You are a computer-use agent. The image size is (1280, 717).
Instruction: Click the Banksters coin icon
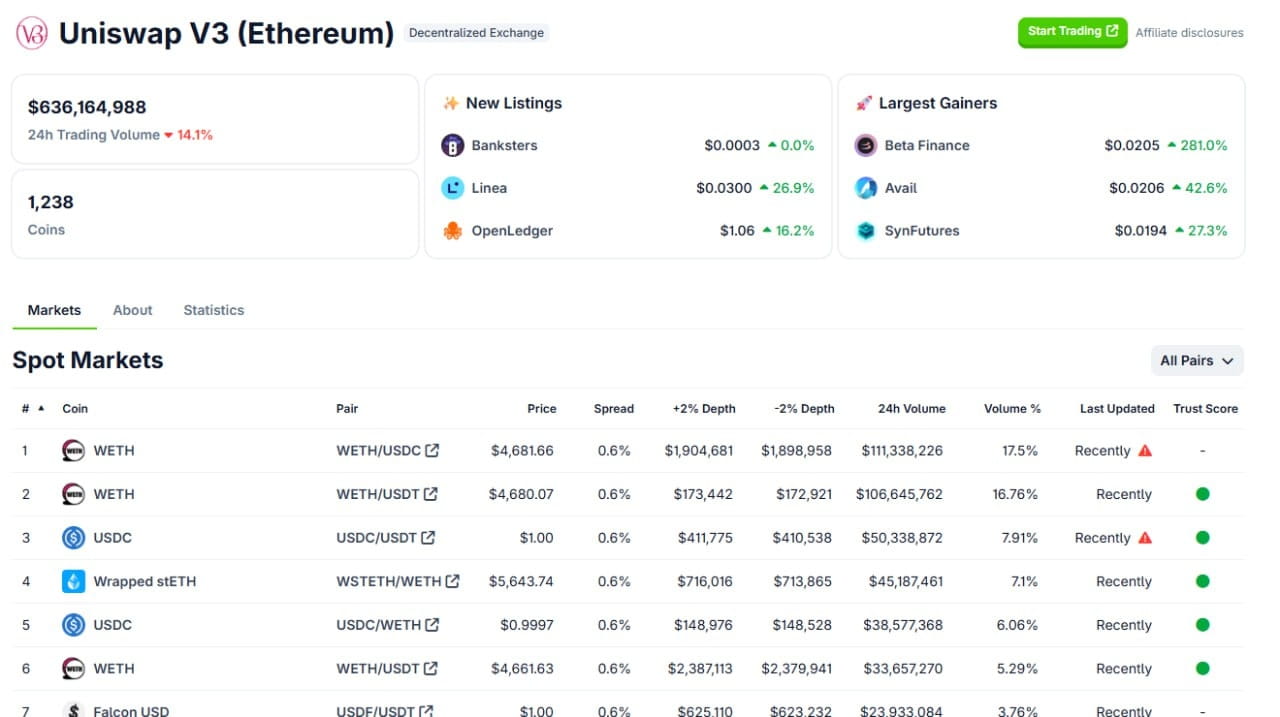click(x=453, y=145)
